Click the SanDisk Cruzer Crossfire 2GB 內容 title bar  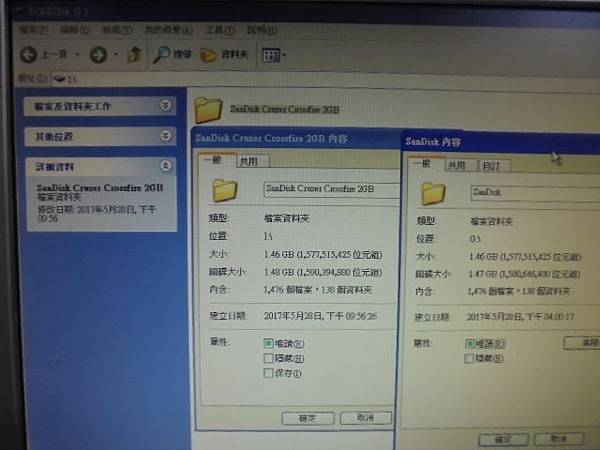(x=297, y=138)
